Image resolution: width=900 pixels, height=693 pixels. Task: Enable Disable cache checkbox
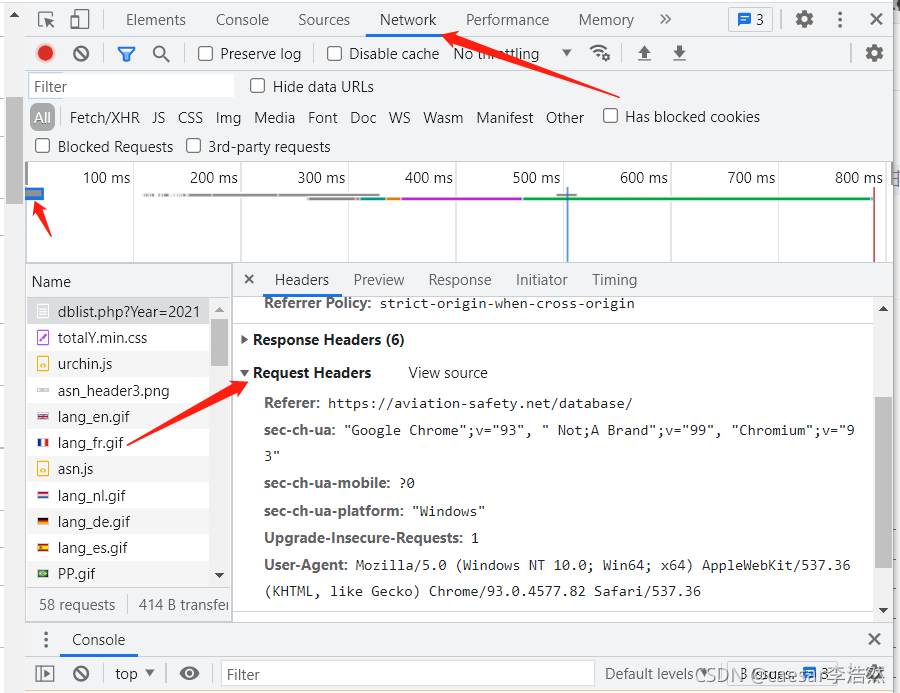click(334, 54)
